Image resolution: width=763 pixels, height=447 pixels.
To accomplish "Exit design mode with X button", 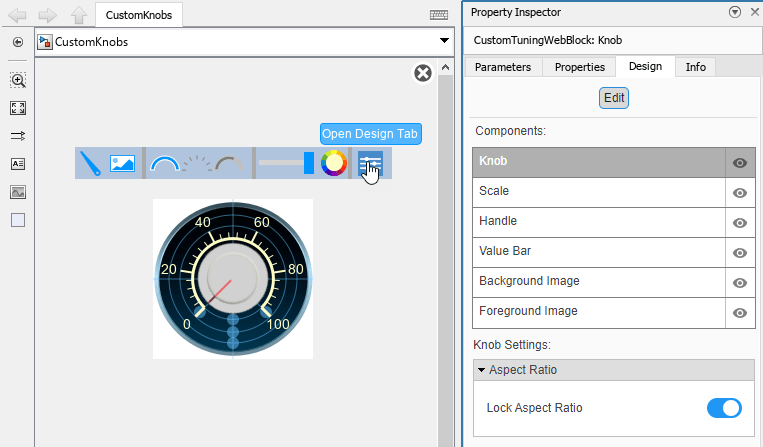I will [422, 73].
